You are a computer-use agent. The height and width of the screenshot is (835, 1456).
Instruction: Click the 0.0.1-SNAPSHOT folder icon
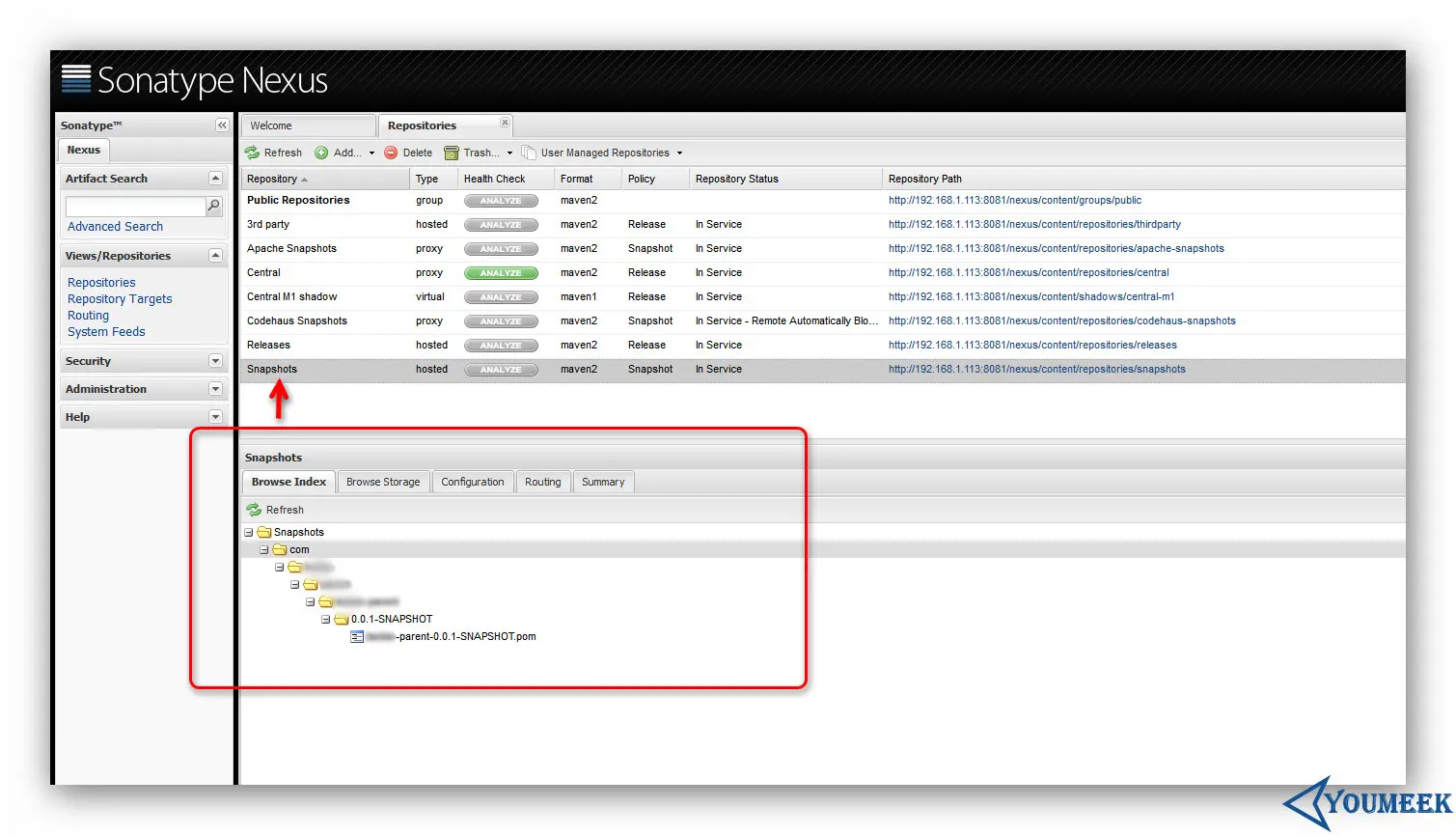point(341,619)
